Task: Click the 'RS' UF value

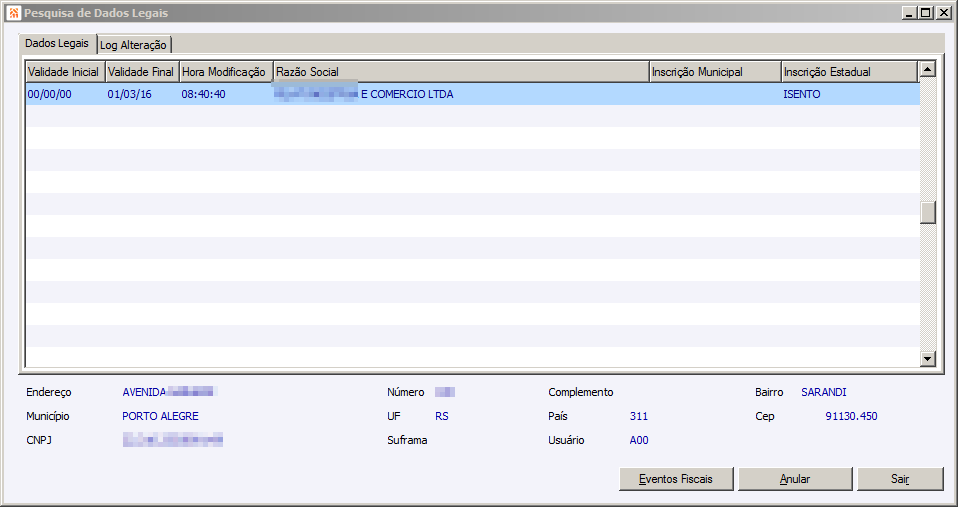Action: click(442, 416)
